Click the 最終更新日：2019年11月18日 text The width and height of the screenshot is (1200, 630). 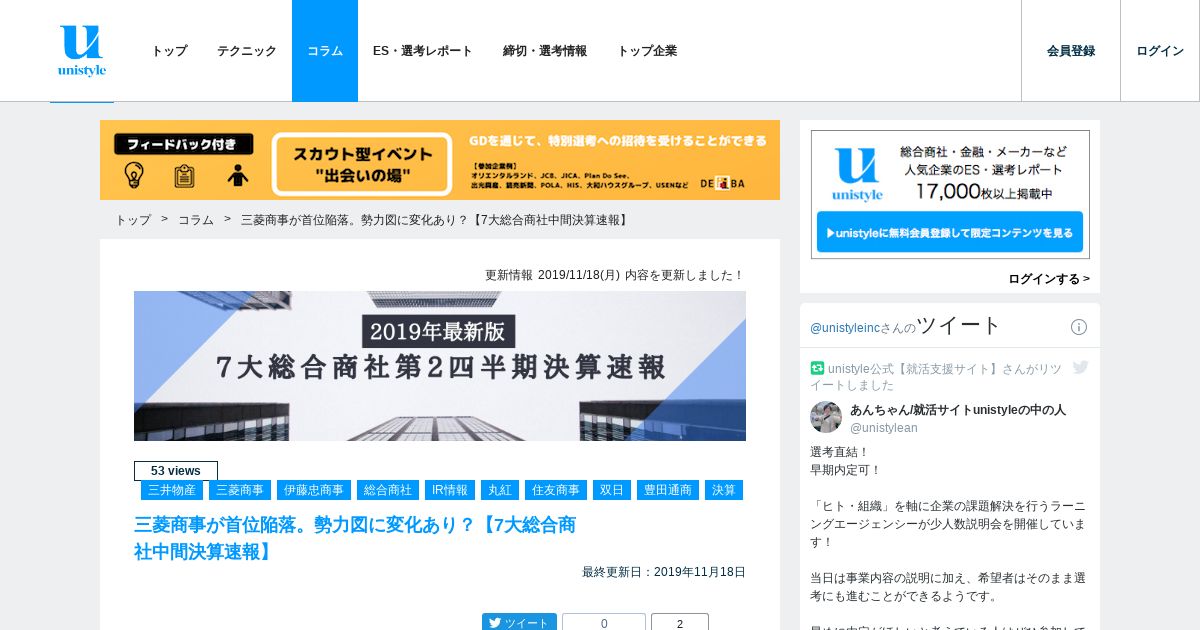664,572
